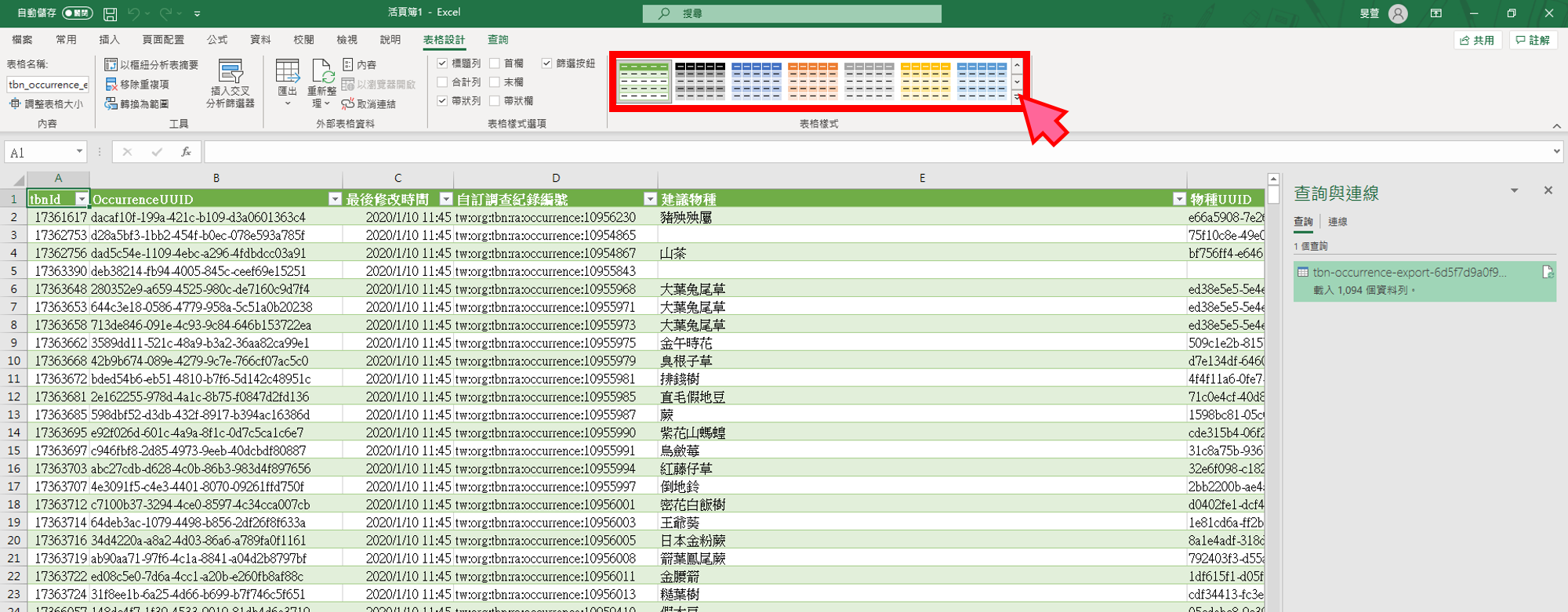Click 以樞紐分析表摘要 pivot table summary
Image resolution: width=1568 pixels, height=612 pixels.
pyautogui.click(x=152, y=64)
